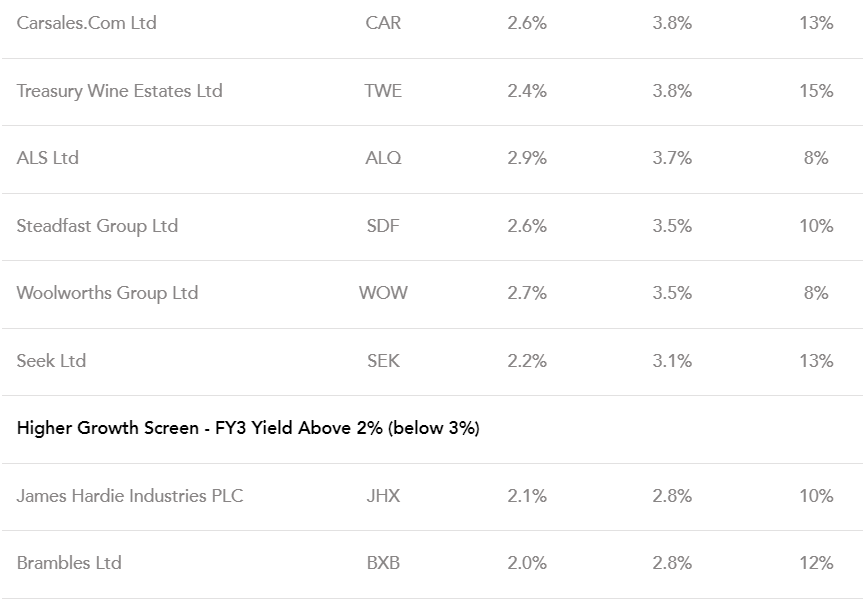863x602 pixels.
Task: Click Brambles Ltd's 2.0% yield value
Action: pyautogui.click(x=527, y=563)
